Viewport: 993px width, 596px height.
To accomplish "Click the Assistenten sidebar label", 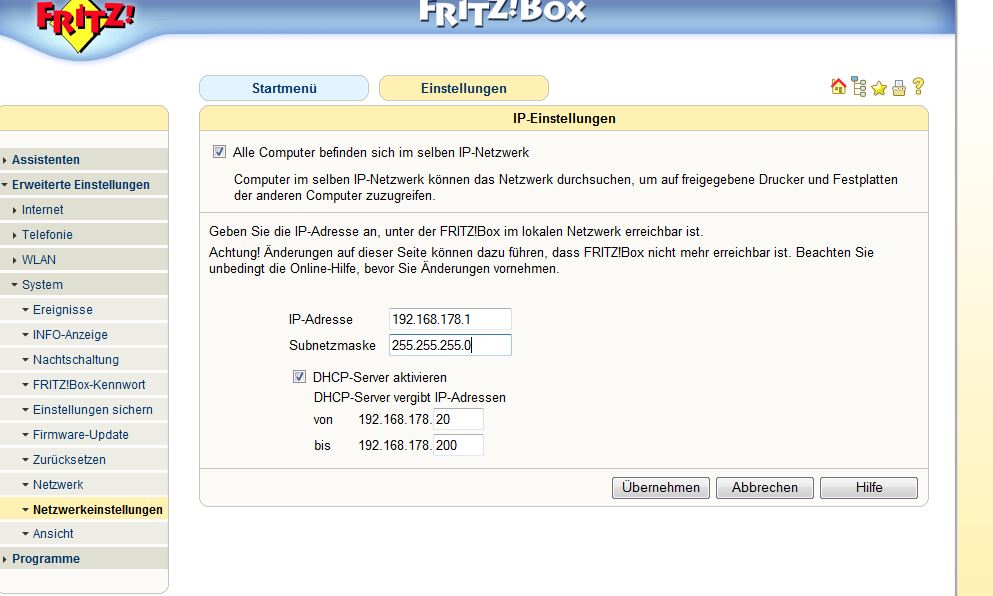I will tap(46, 160).
